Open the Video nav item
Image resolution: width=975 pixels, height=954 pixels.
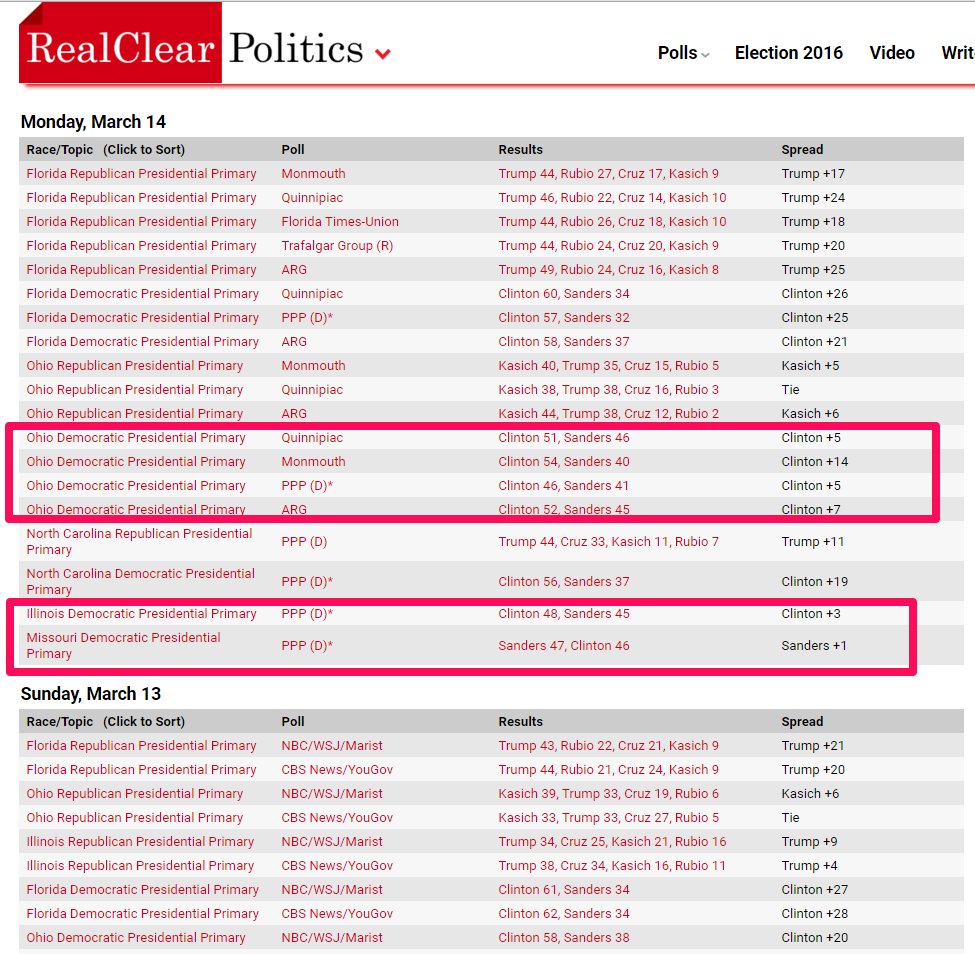click(x=892, y=53)
